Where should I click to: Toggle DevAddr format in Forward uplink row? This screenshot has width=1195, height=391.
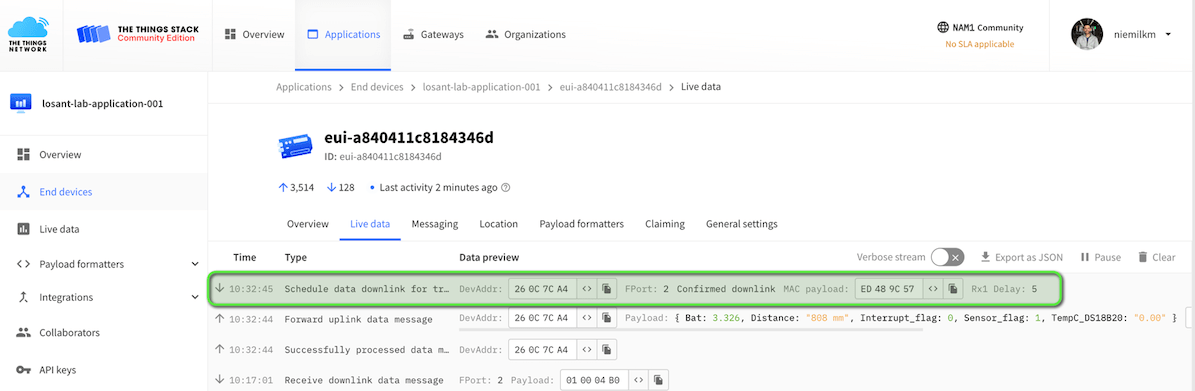pyautogui.click(x=587, y=319)
